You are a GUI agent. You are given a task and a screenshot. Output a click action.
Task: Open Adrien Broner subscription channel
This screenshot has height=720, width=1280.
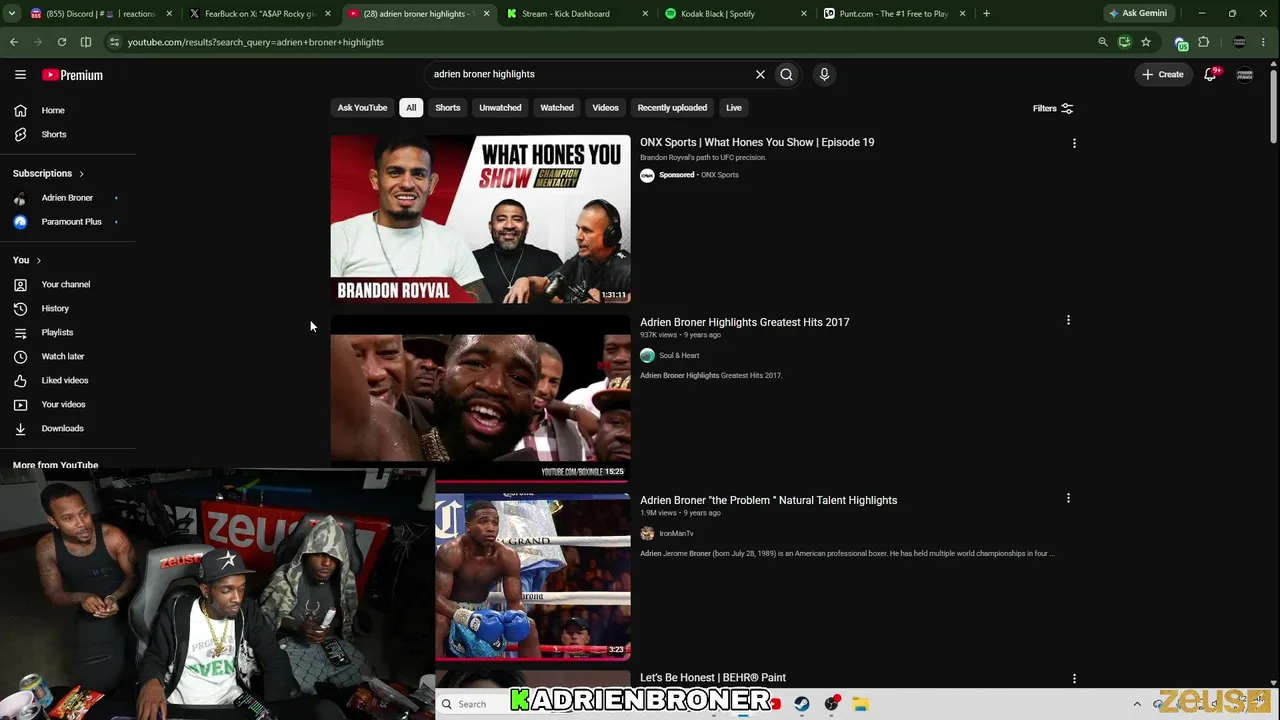coord(67,198)
